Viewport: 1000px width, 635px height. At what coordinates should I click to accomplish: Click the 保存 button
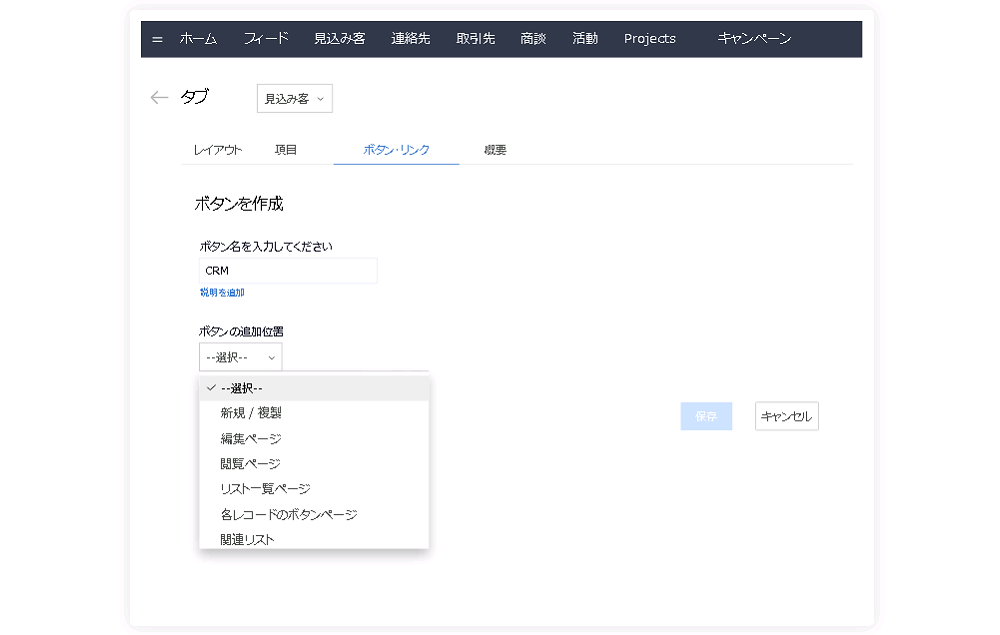[706, 416]
